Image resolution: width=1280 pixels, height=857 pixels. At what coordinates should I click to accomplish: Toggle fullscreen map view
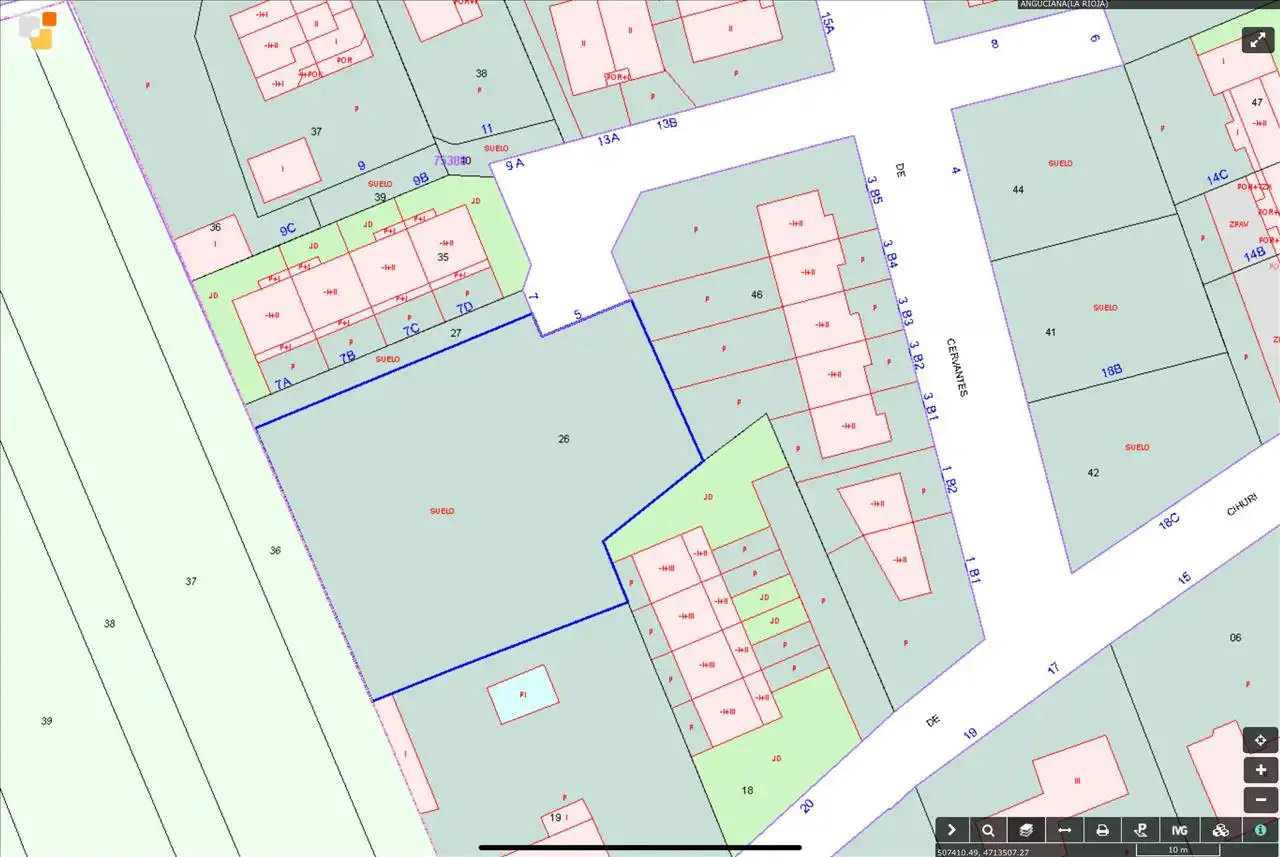1258,40
